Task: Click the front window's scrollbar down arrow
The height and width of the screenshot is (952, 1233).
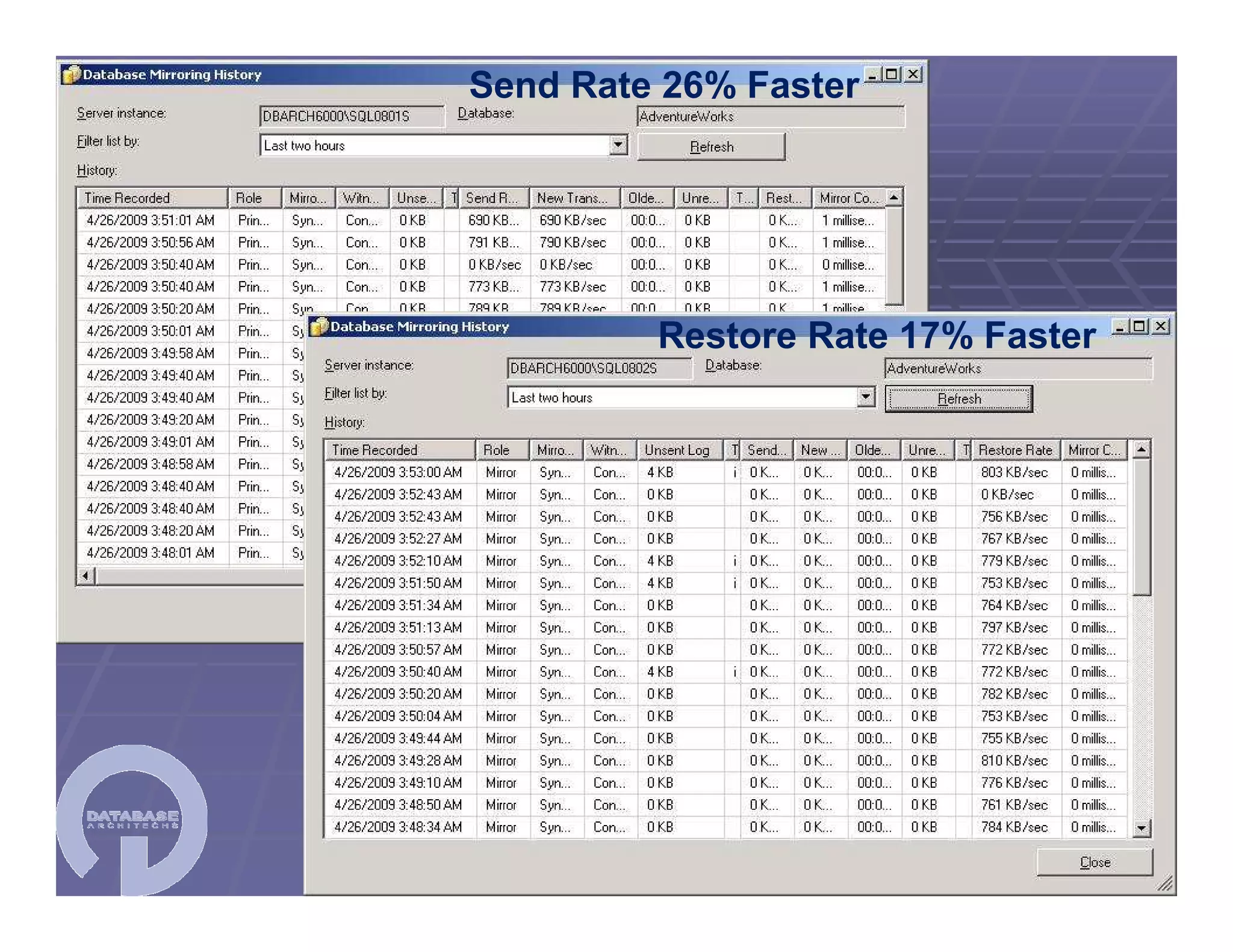Action: click(x=1141, y=829)
